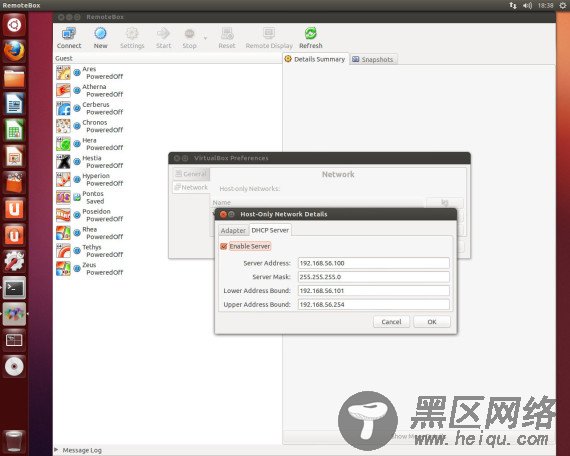The width and height of the screenshot is (570, 456).
Task: Open the Trash in the launcher
Action: (x=14, y=441)
